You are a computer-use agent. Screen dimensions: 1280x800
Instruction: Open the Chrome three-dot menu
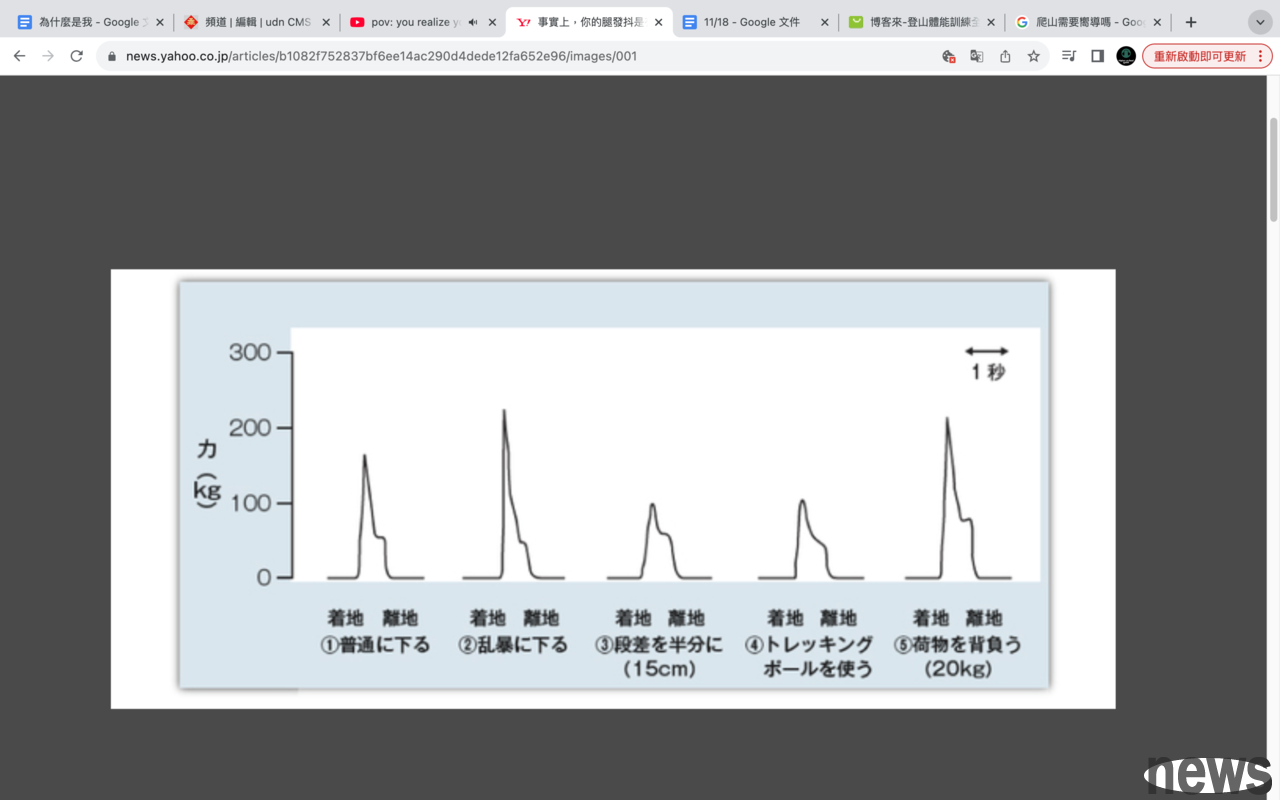click(x=1260, y=56)
